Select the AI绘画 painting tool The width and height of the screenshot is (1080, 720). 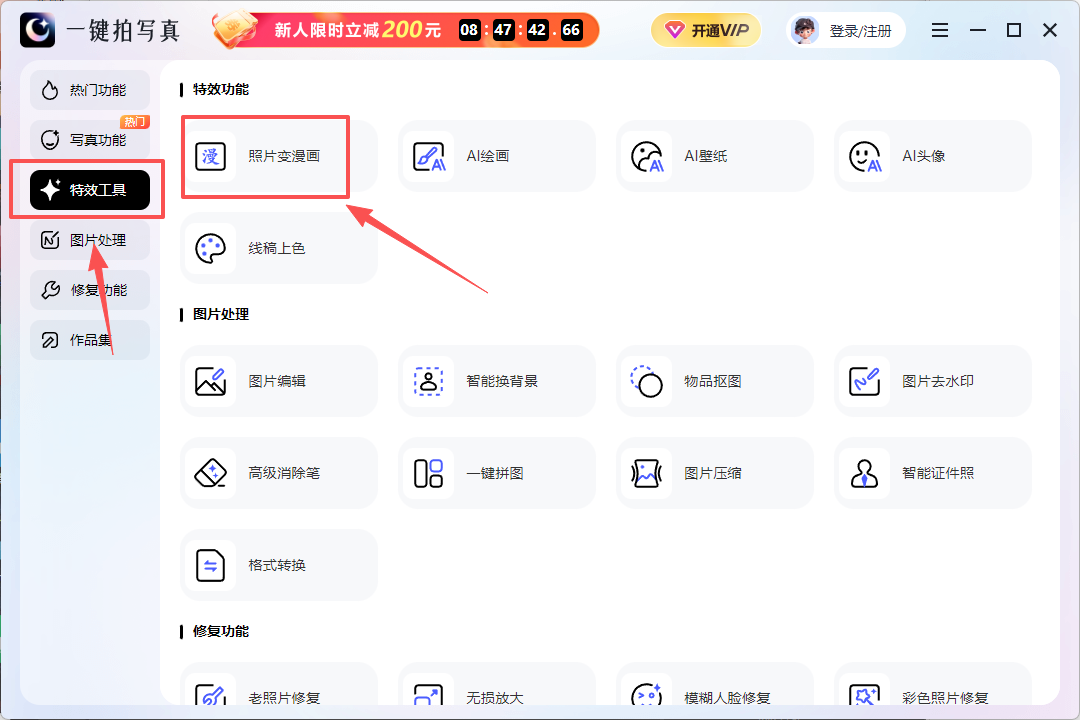click(x=497, y=156)
